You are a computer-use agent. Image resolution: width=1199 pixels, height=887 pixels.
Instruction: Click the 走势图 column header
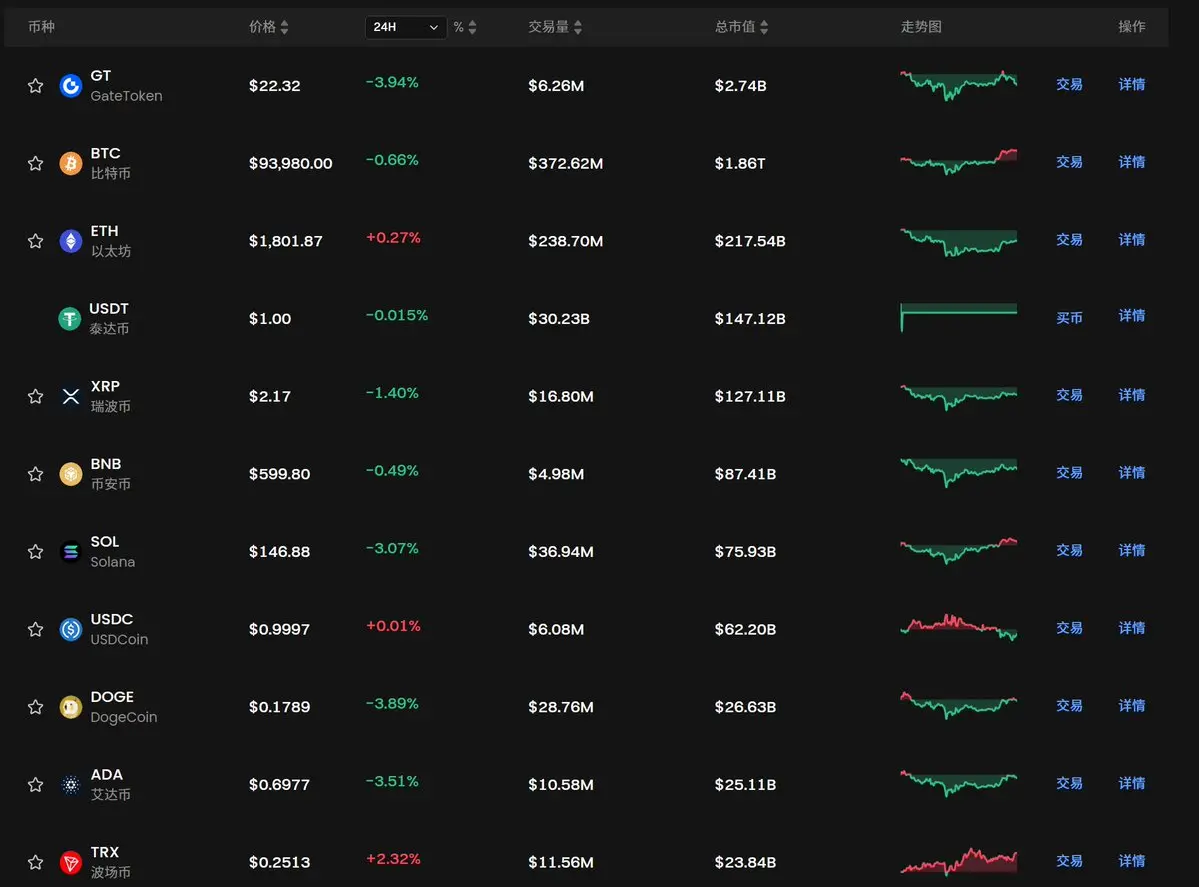coord(921,27)
